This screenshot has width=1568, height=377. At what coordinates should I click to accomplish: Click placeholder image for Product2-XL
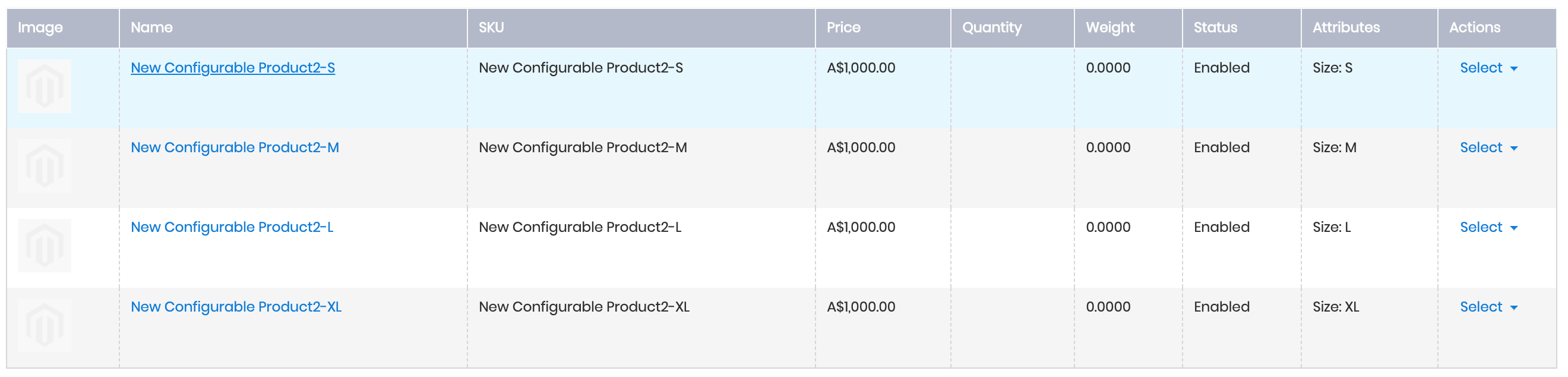pyautogui.click(x=45, y=325)
